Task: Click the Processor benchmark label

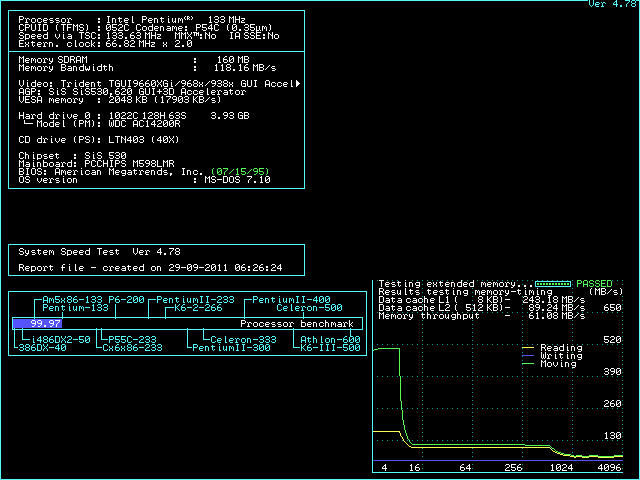Action: point(297,324)
